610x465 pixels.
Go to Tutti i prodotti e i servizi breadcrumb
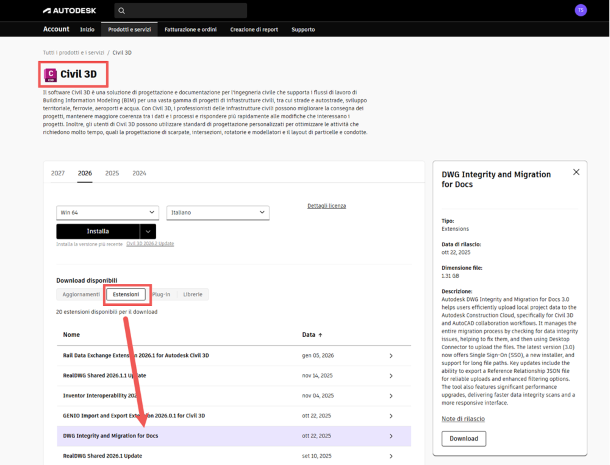tap(74, 53)
